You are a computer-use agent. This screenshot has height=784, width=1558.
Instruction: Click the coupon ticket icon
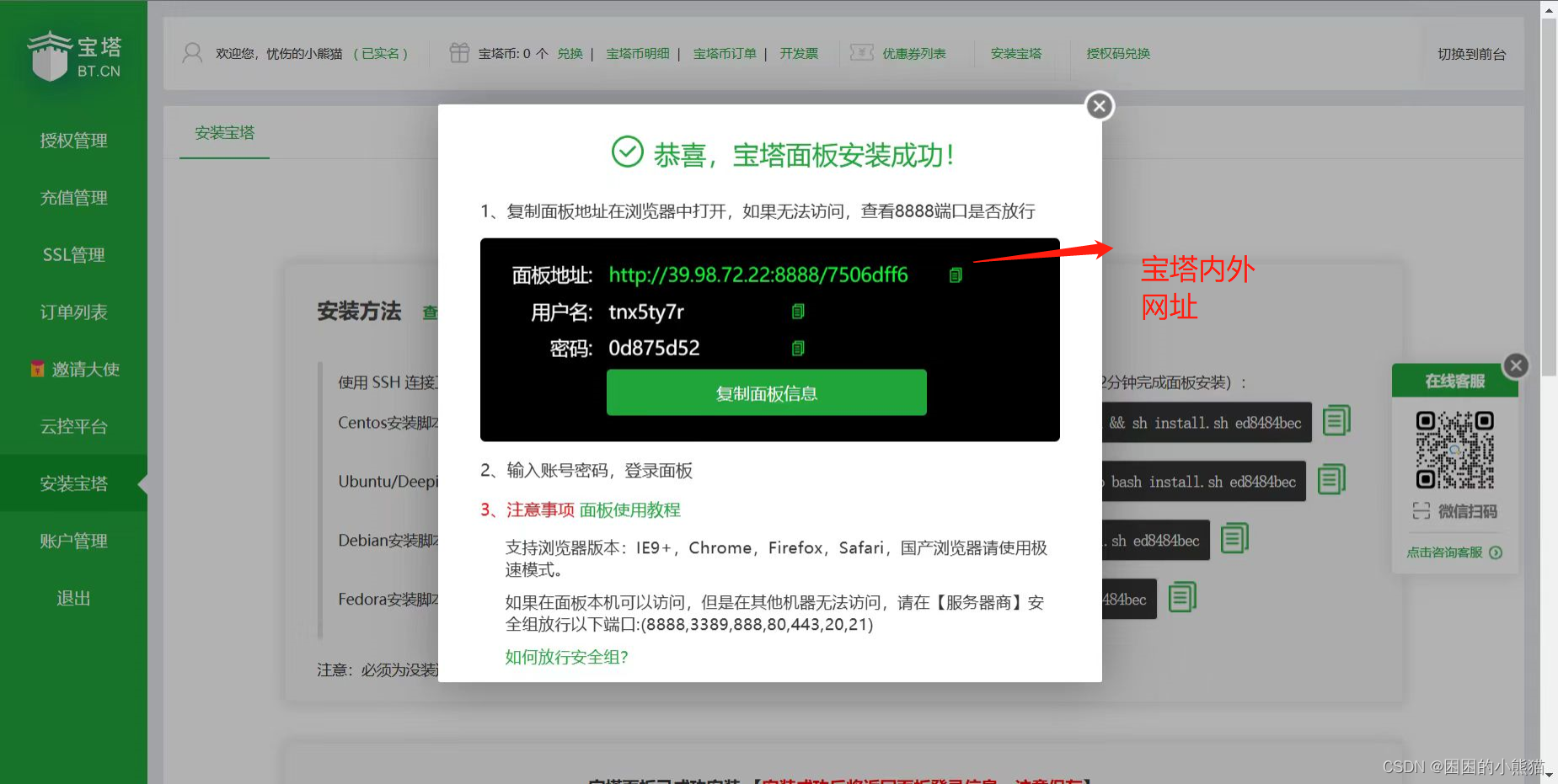pyautogui.click(x=861, y=53)
